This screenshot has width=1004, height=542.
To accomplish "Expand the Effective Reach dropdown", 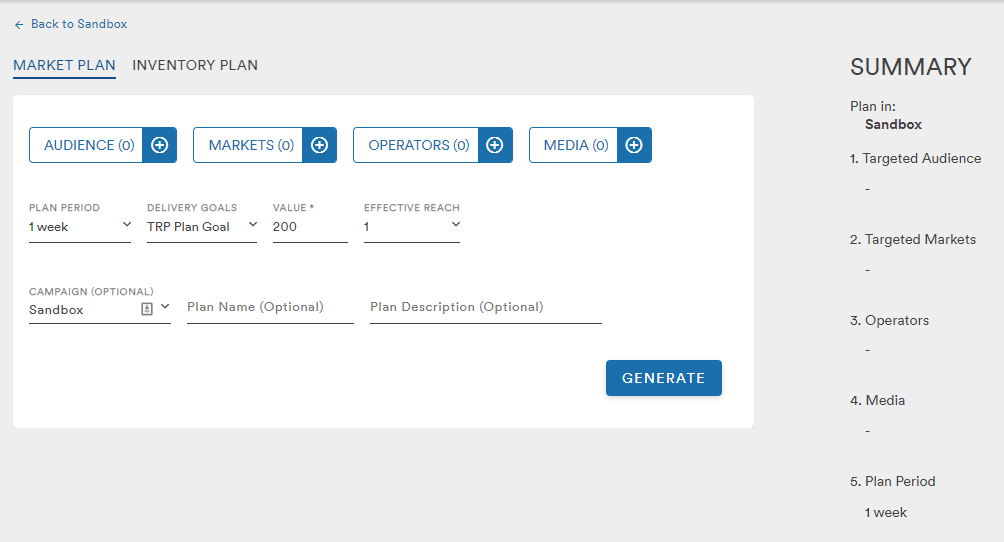I will coord(412,227).
